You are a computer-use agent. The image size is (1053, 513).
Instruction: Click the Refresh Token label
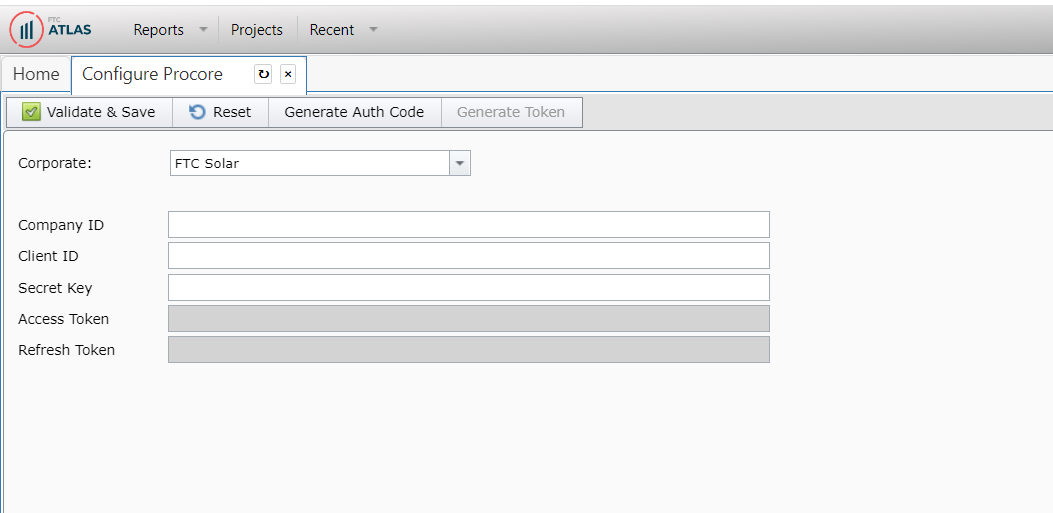click(x=66, y=350)
